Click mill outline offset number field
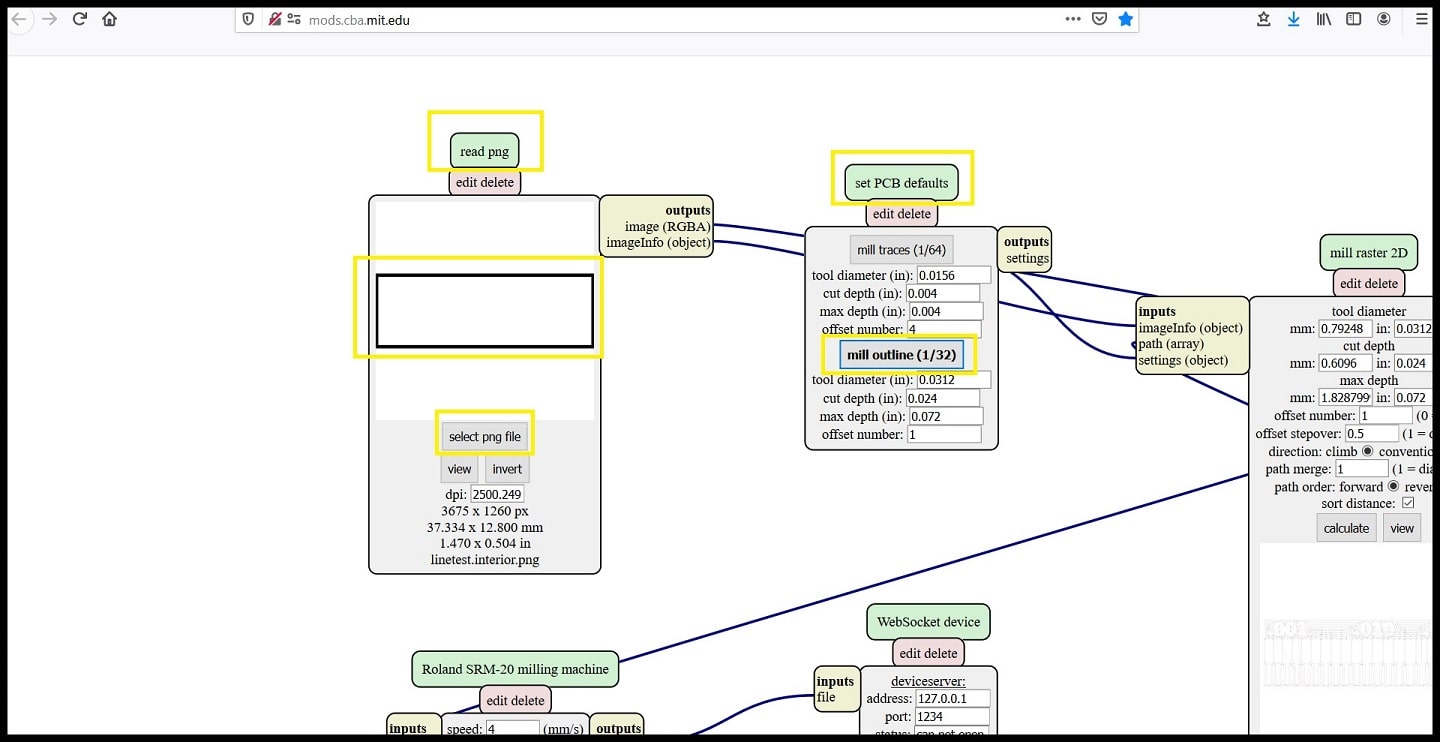 [x=944, y=434]
